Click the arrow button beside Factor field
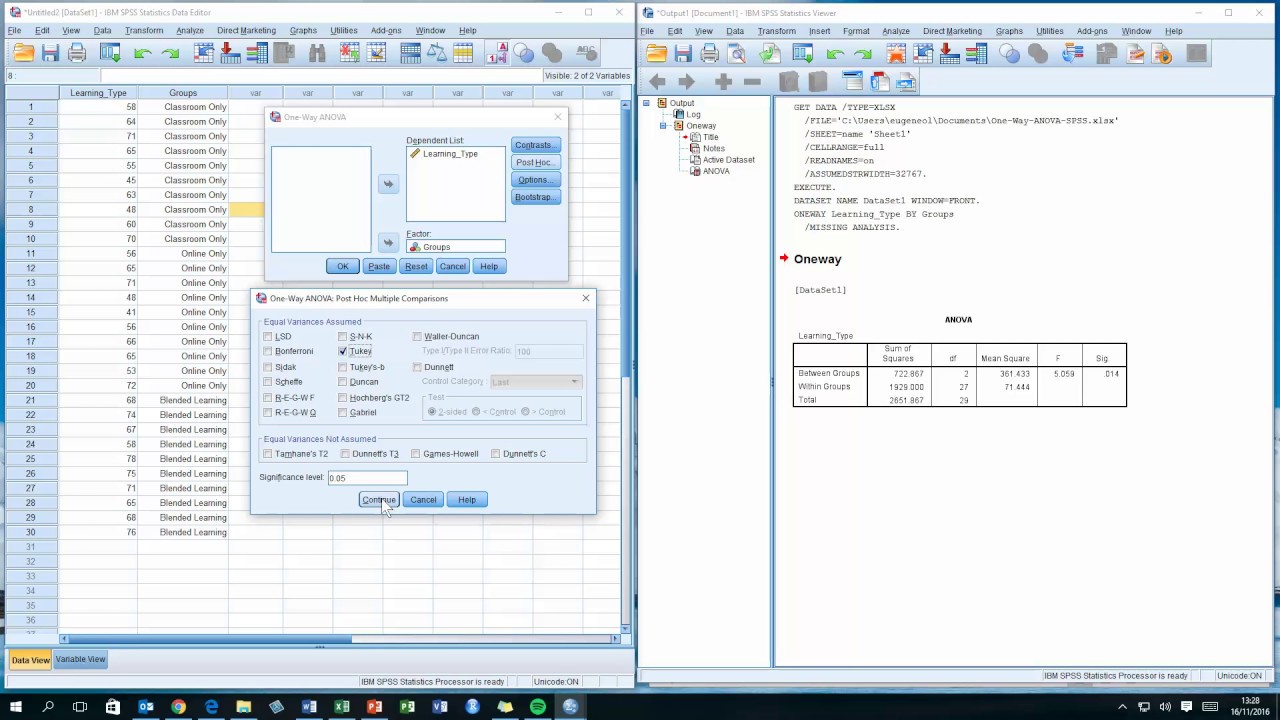 389,243
